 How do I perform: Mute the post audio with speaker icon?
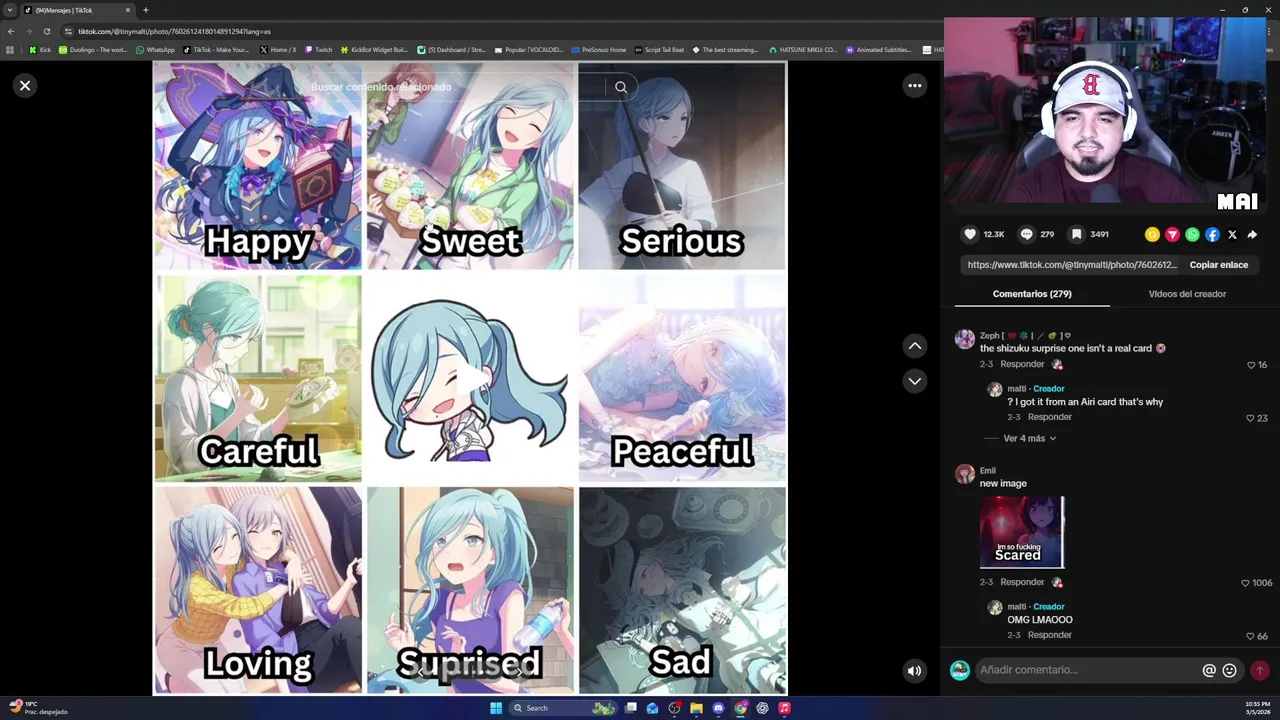[x=914, y=671]
